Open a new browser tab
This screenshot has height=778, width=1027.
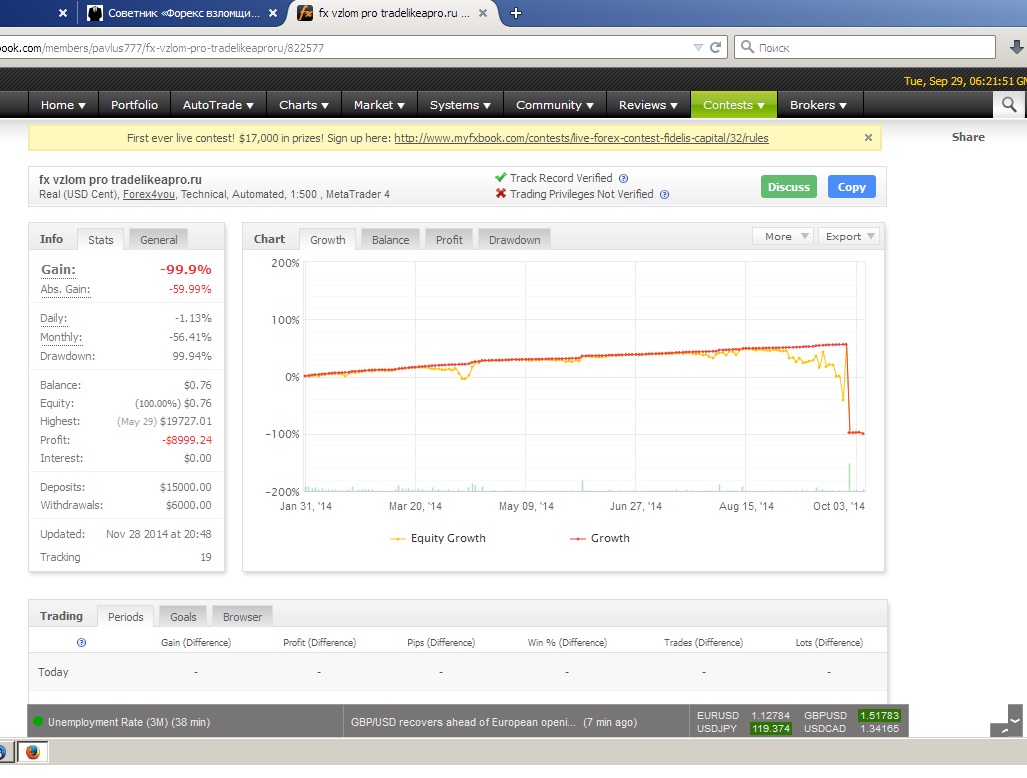point(515,13)
